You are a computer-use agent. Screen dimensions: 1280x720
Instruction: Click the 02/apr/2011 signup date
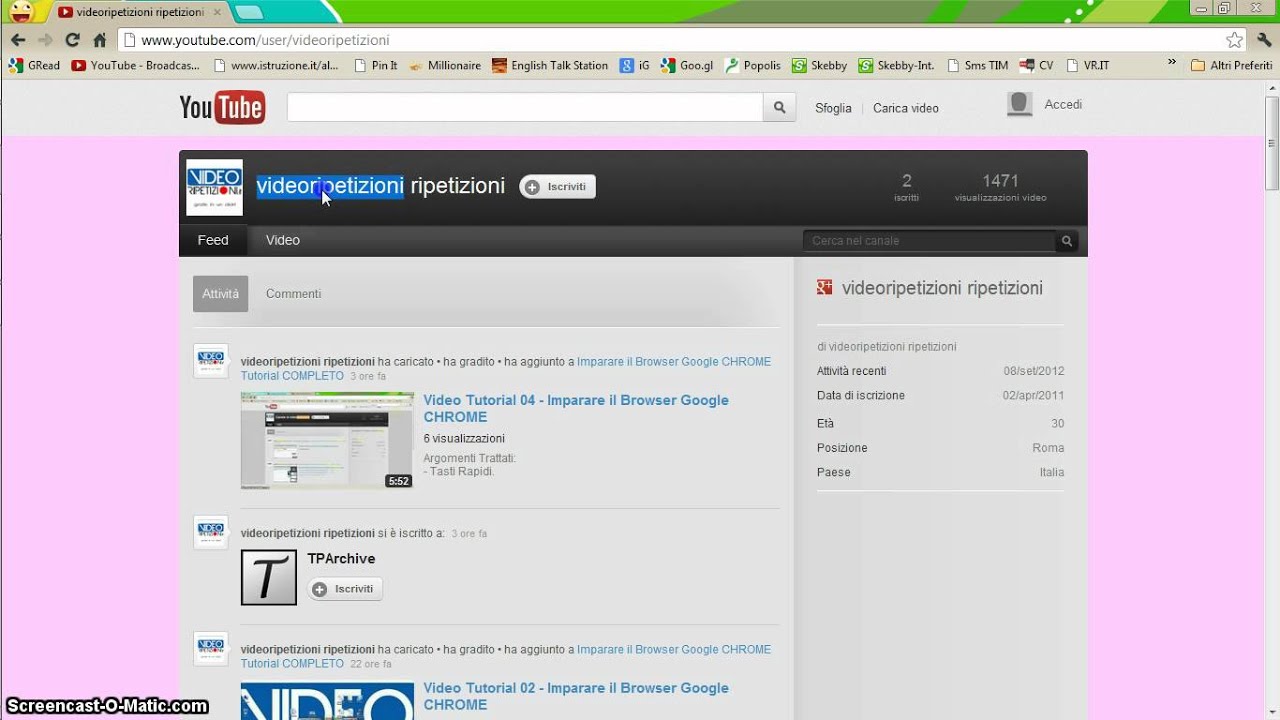(x=1034, y=395)
